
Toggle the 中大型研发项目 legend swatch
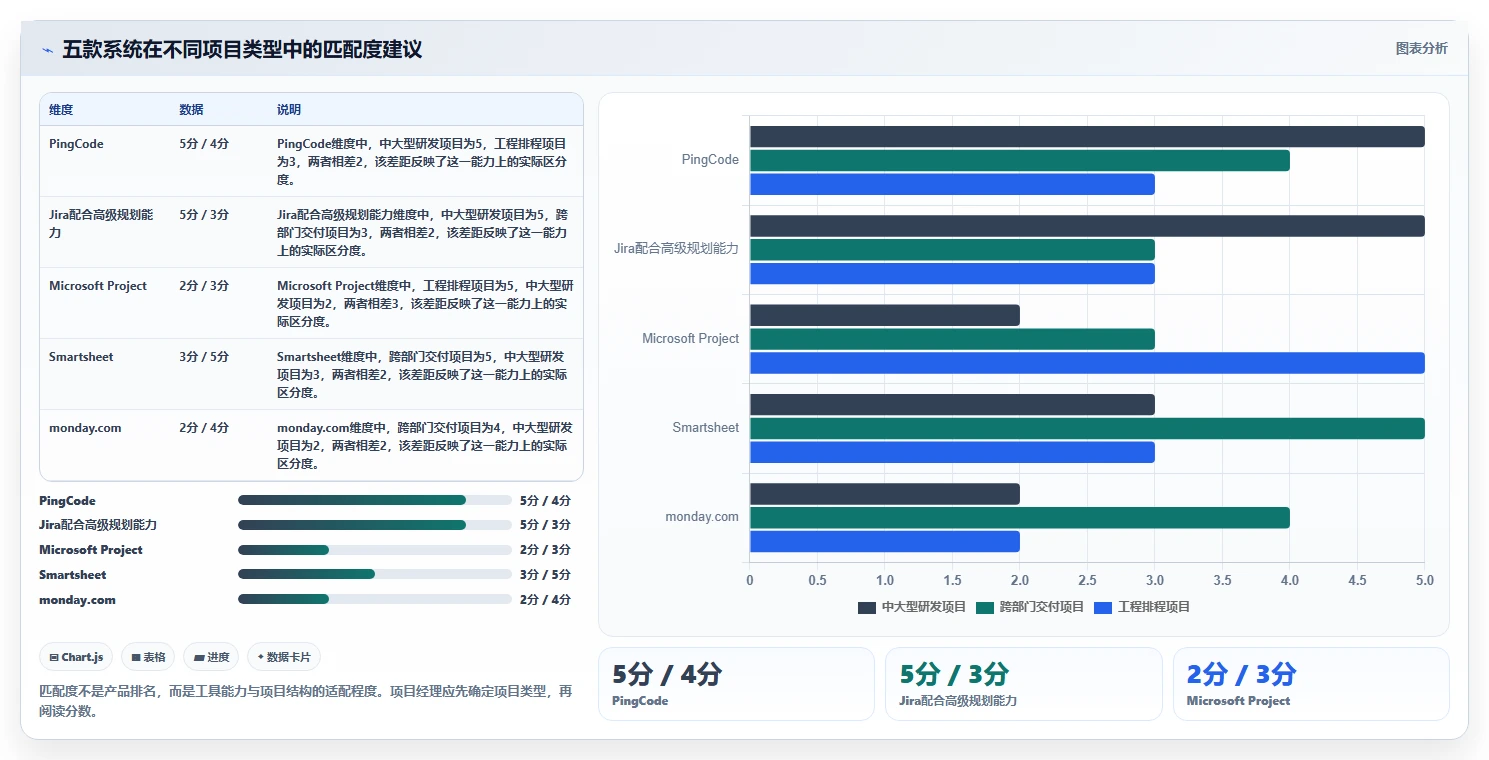[867, 607]
